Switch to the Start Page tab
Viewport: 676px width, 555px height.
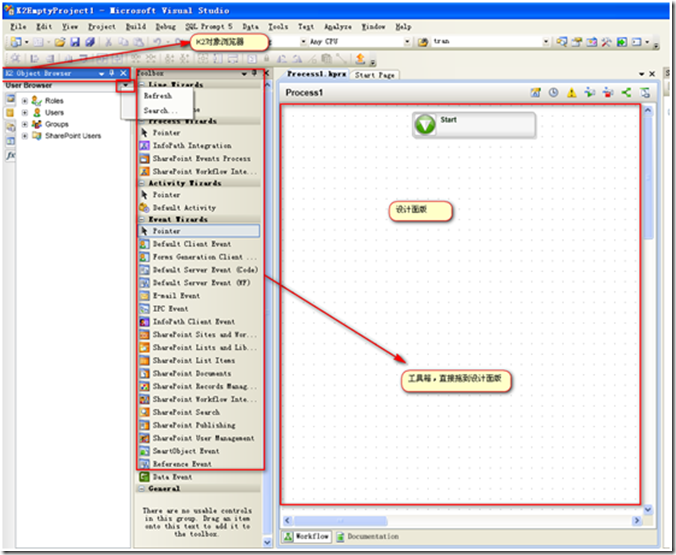point(375,75)
